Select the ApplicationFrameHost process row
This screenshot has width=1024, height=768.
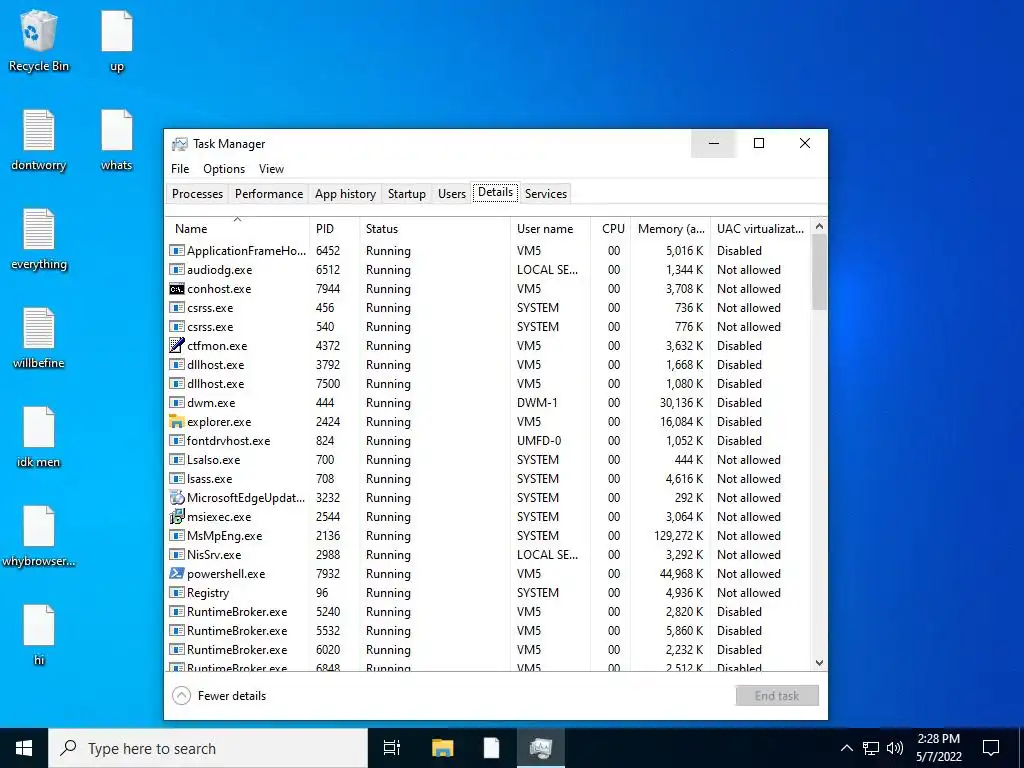(x=488, y=251)
